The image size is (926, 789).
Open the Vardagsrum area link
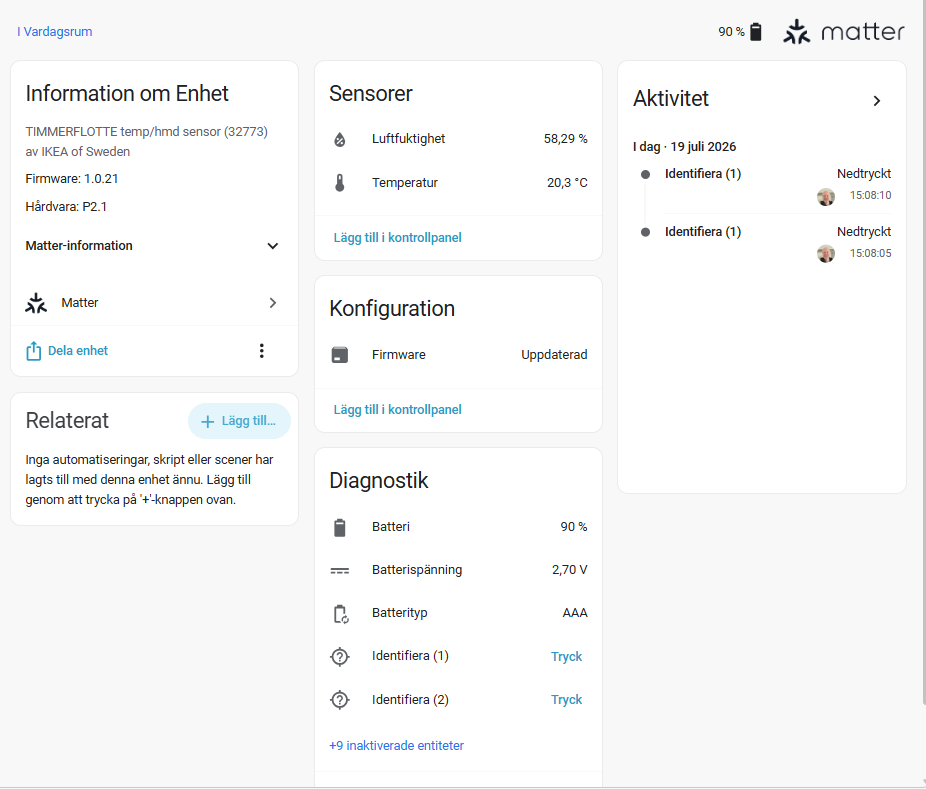click(x=54, y=32)
